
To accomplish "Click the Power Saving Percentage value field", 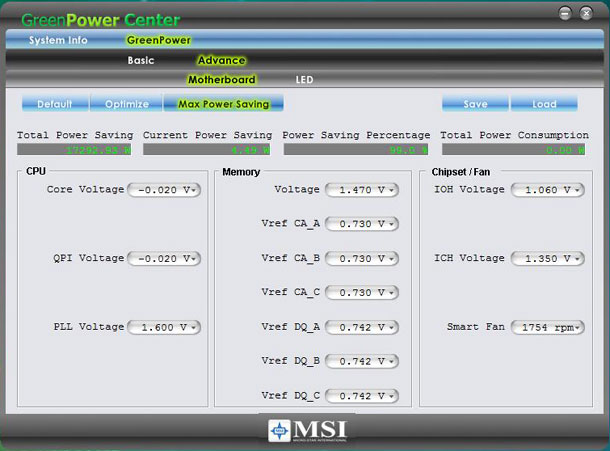I will click(x=356, y=150).
